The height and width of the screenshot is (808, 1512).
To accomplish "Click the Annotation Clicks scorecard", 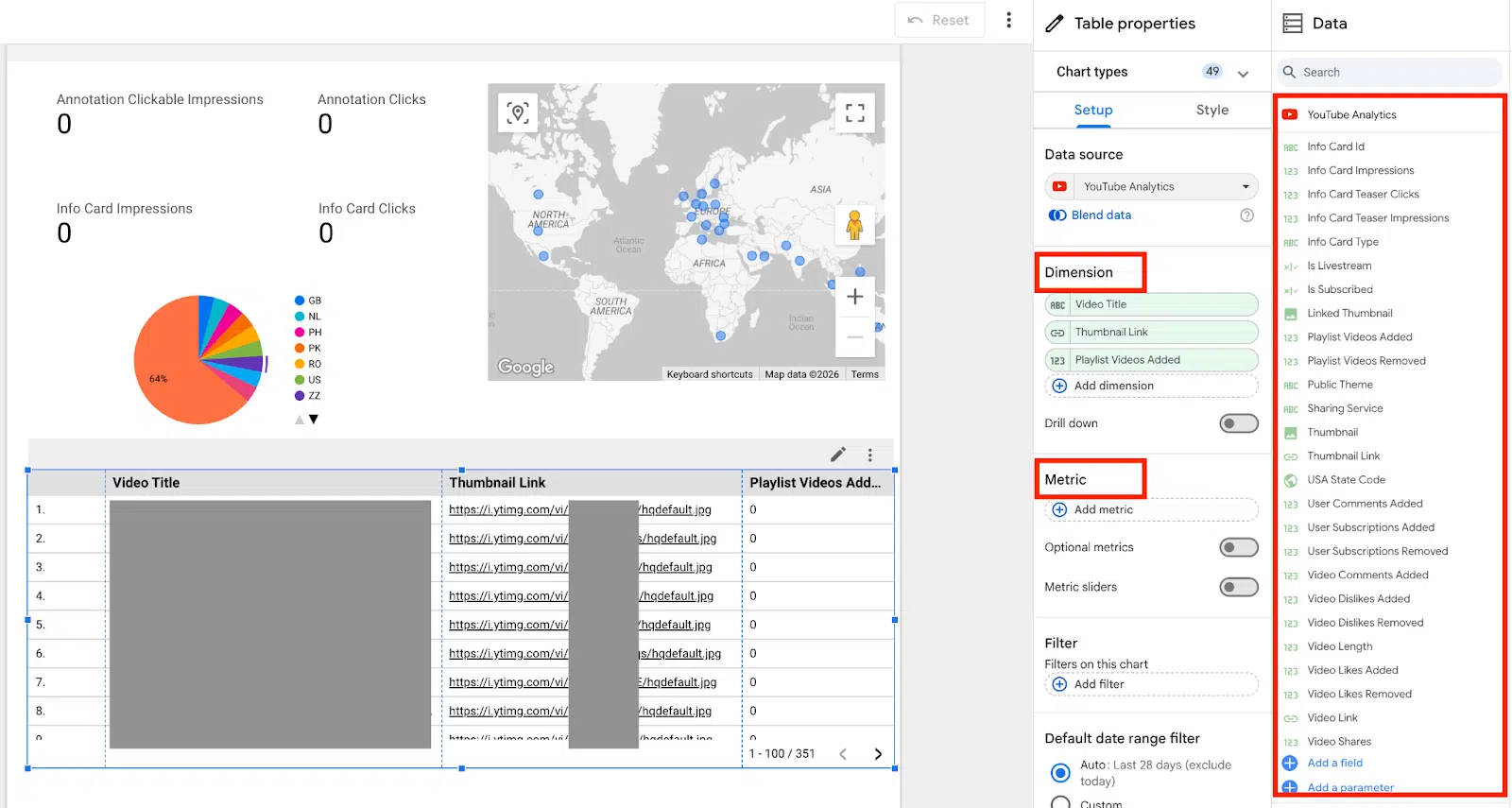I will click(371, 113).
